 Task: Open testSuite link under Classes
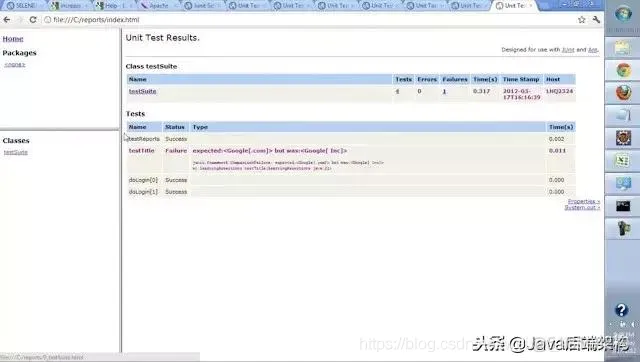click(x=16, y=152)
